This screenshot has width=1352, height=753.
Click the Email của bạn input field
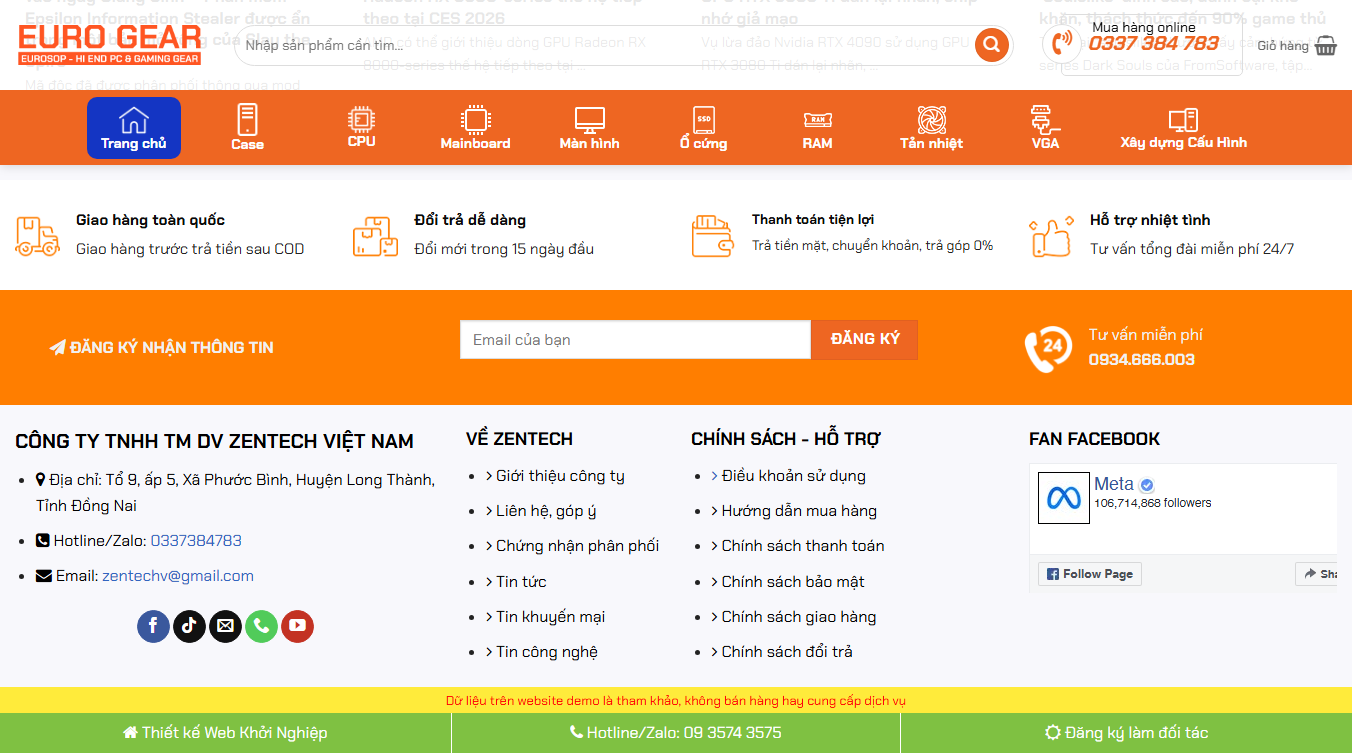634,339
